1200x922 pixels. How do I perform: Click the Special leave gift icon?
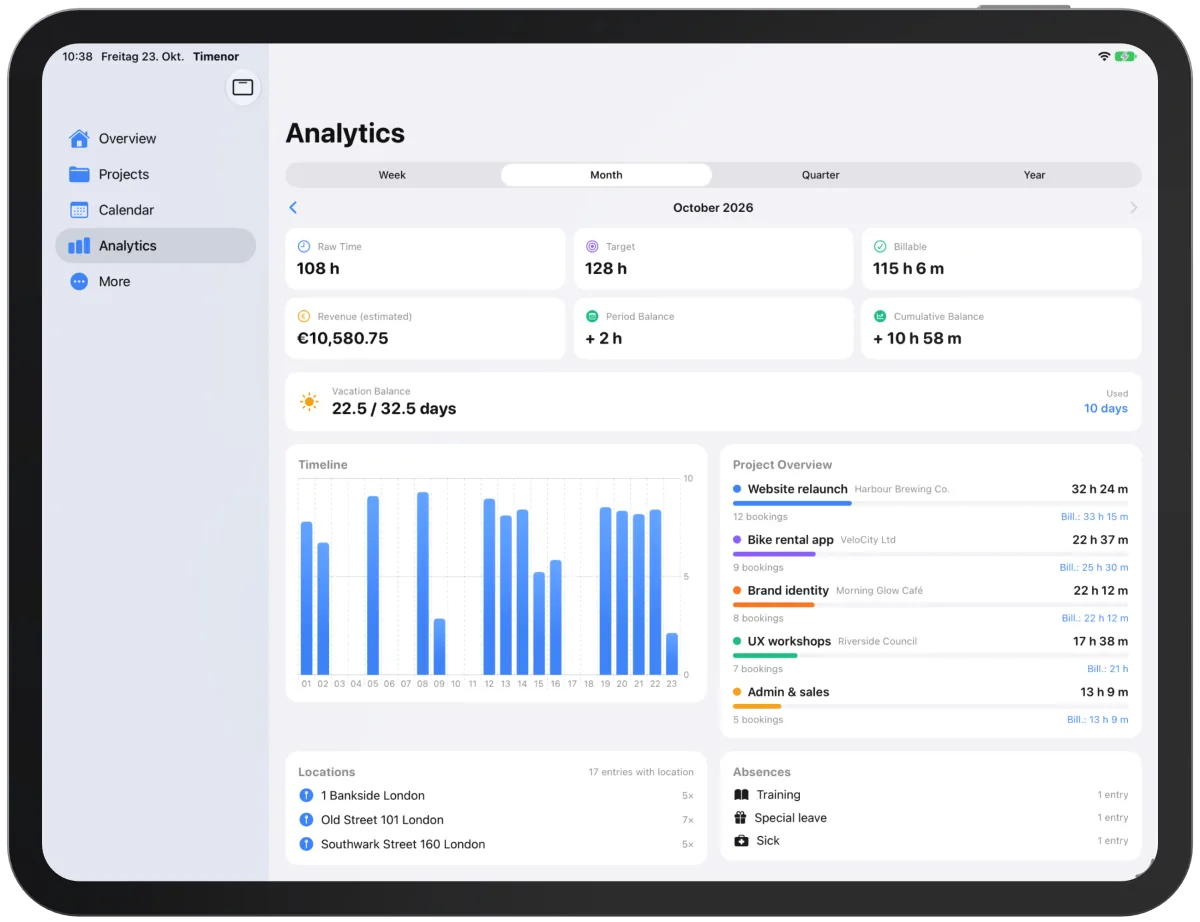click(741, 818)
